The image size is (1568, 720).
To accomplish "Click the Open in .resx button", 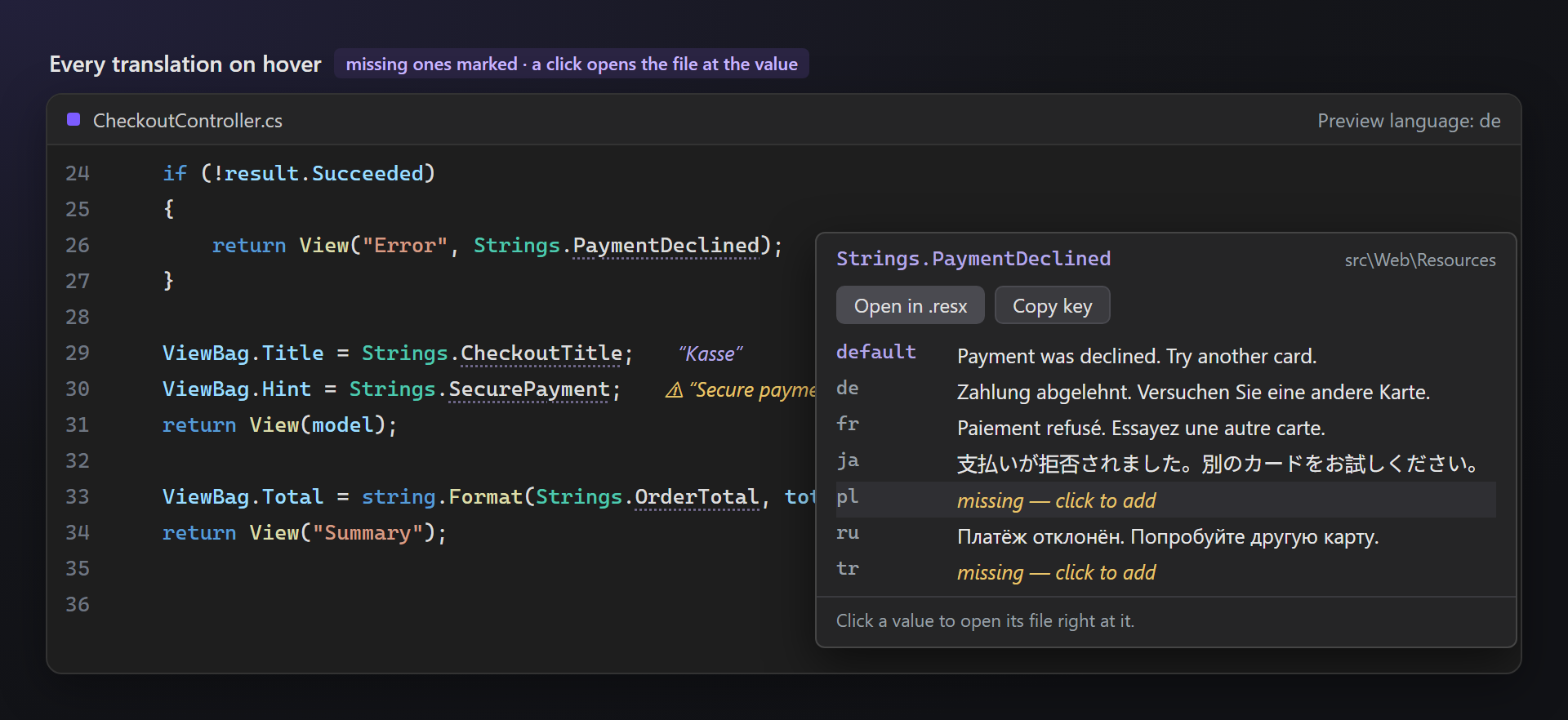I will [910, 305].
